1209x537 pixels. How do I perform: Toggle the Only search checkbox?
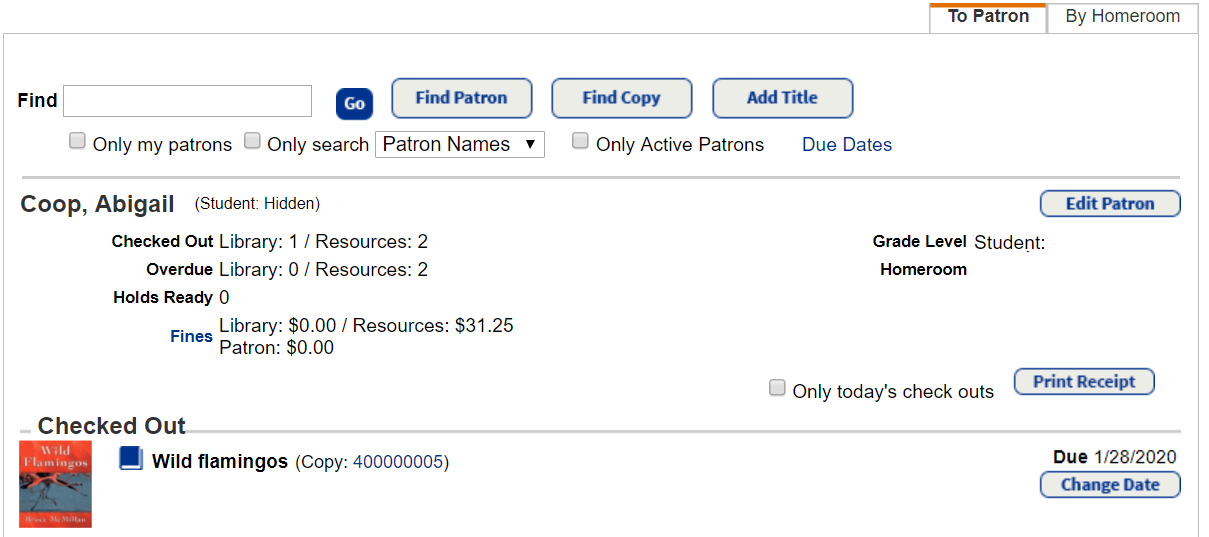point(253,142)
